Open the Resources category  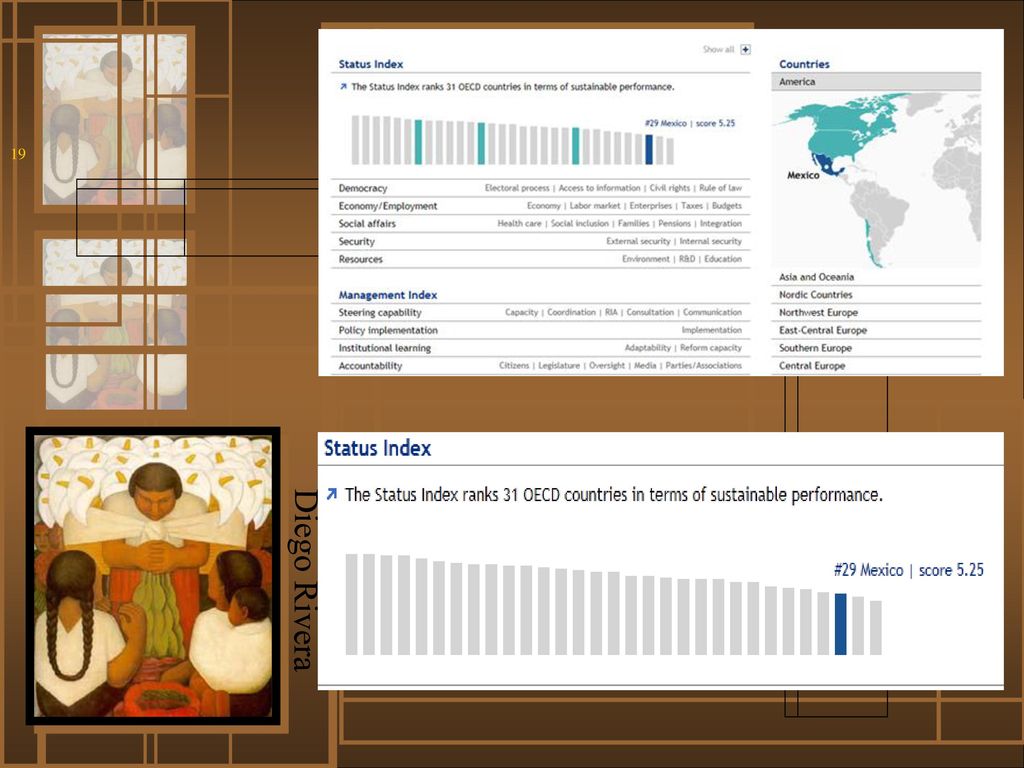click(x=540, y=259)
